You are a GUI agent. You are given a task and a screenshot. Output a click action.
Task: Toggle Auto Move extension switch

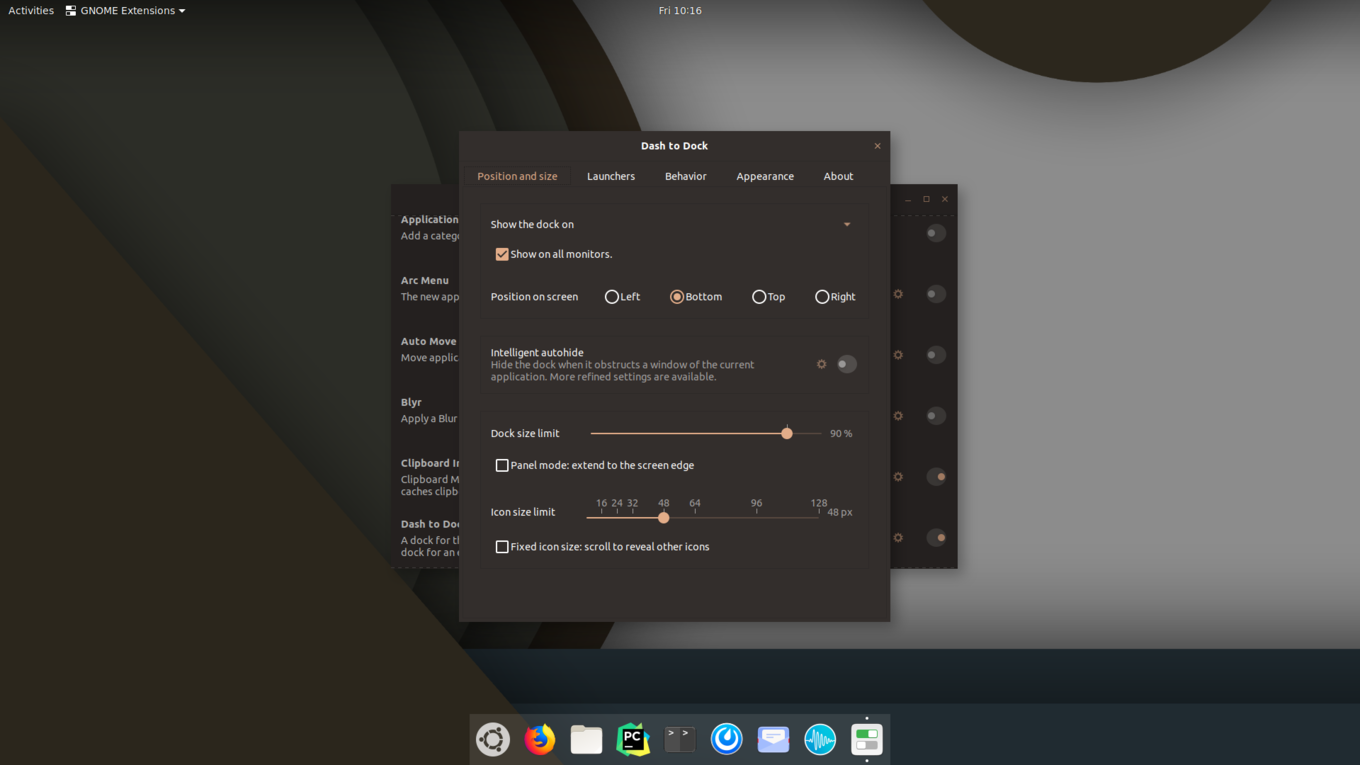coord(936,355)
